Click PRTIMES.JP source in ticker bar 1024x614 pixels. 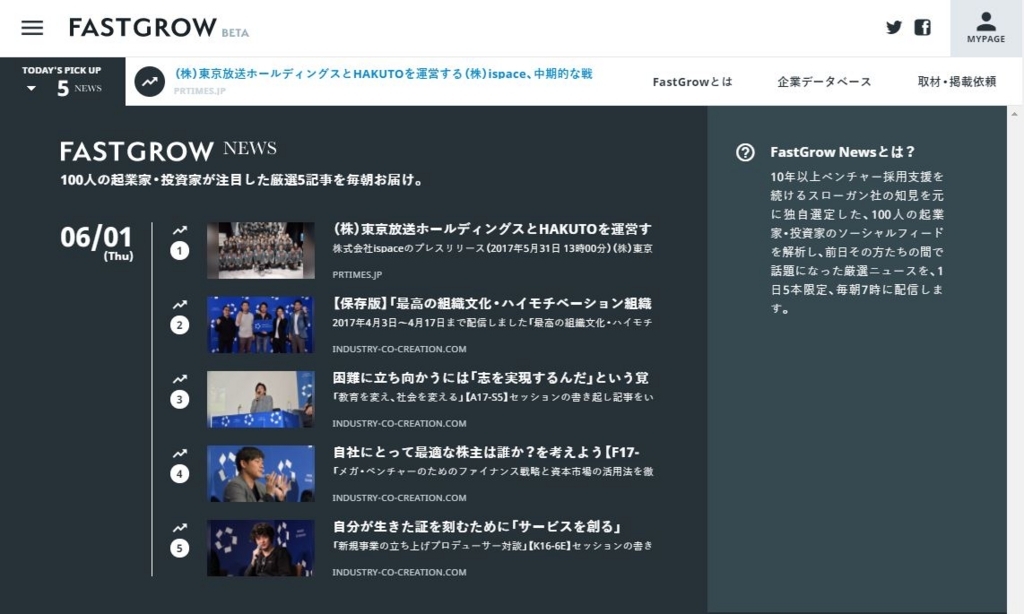coord(200,91)
